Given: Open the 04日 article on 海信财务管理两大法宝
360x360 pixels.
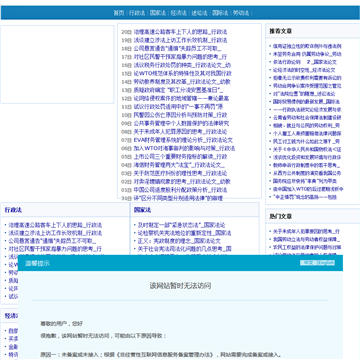Looking at the screenshot, I should tap(179, 165).
